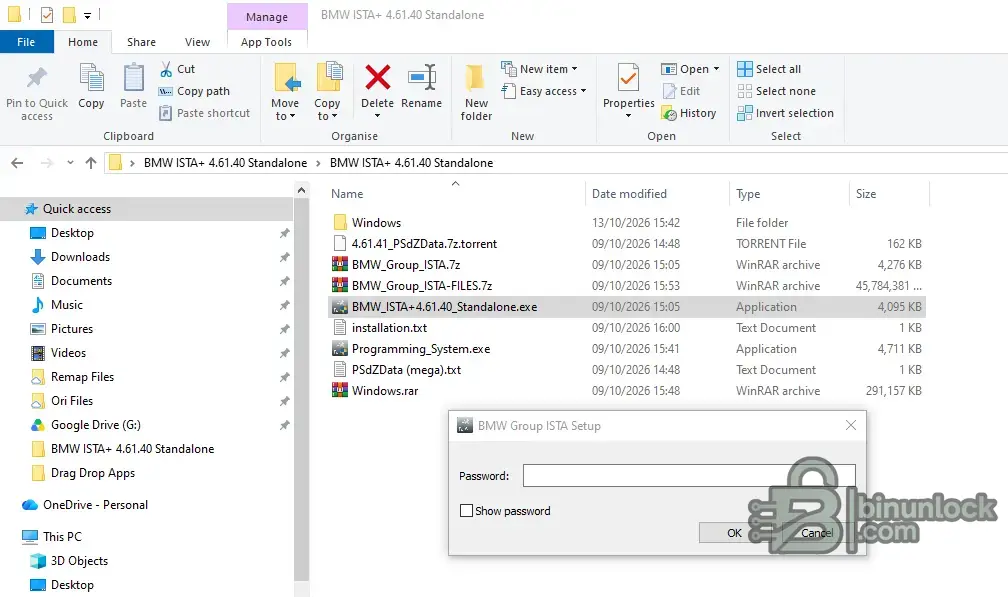Close the BMW Group ISTA Setup dialog
This screenshot has height=597, width=1008.
[x=850, y=425]
